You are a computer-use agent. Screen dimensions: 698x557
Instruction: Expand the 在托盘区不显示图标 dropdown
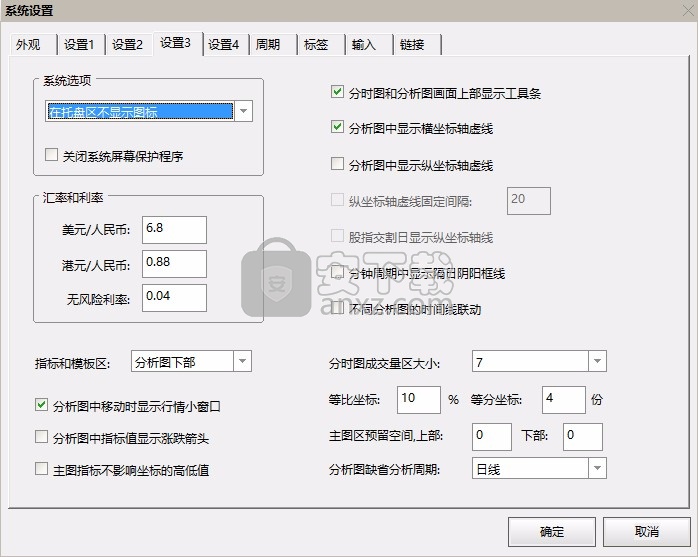coord(243,111)
